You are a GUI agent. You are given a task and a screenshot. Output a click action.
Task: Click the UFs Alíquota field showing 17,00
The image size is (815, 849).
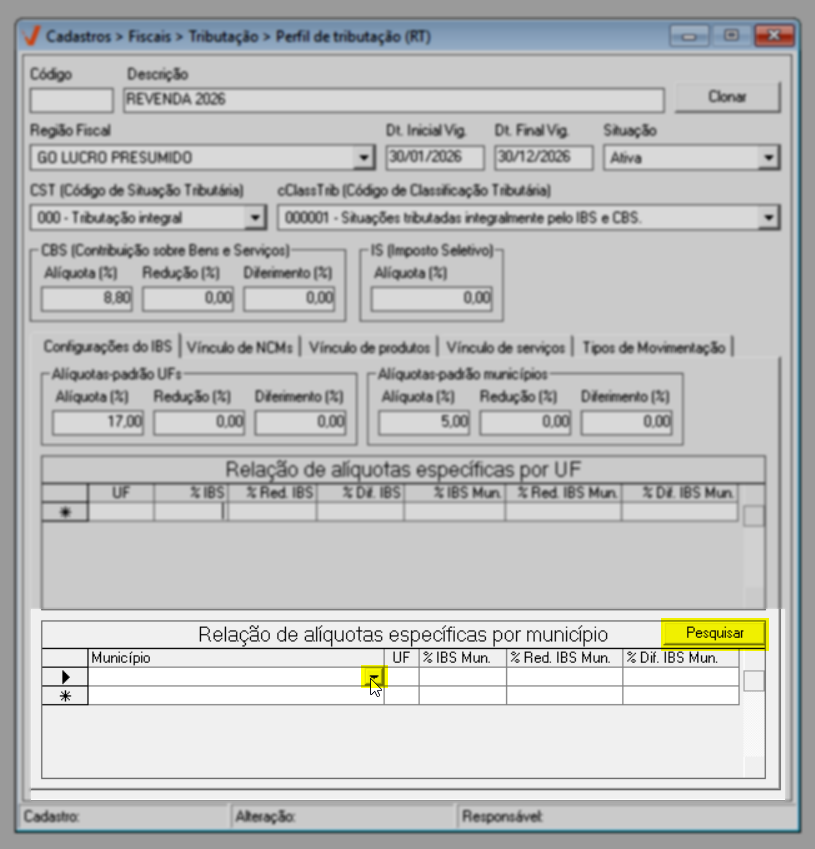click(98, 422)
